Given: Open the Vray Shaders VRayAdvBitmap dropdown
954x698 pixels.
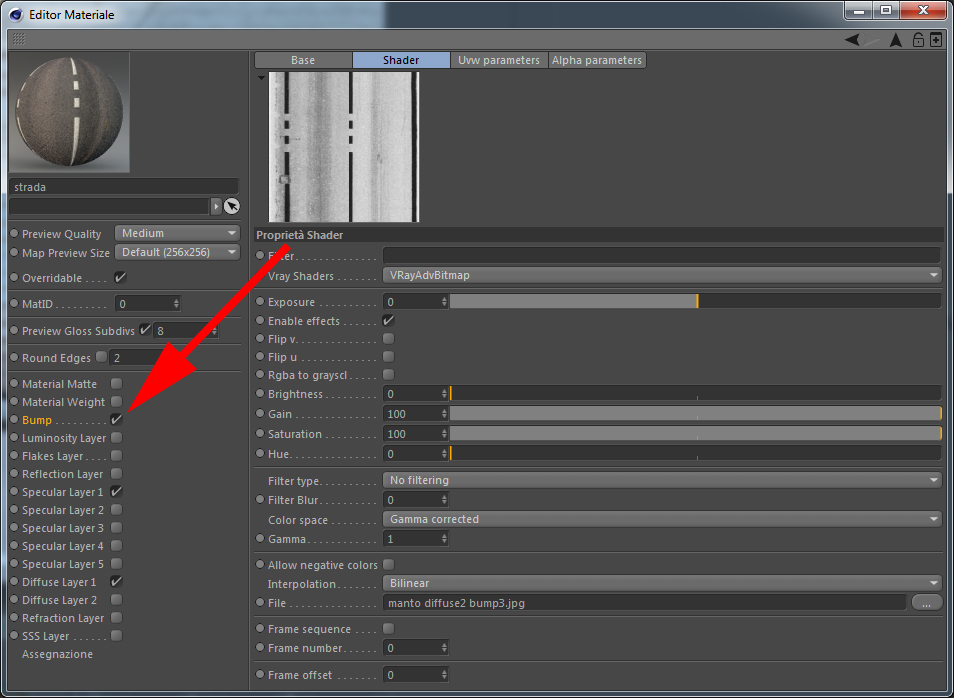Looking at the screenshot, I should [662, 276].
